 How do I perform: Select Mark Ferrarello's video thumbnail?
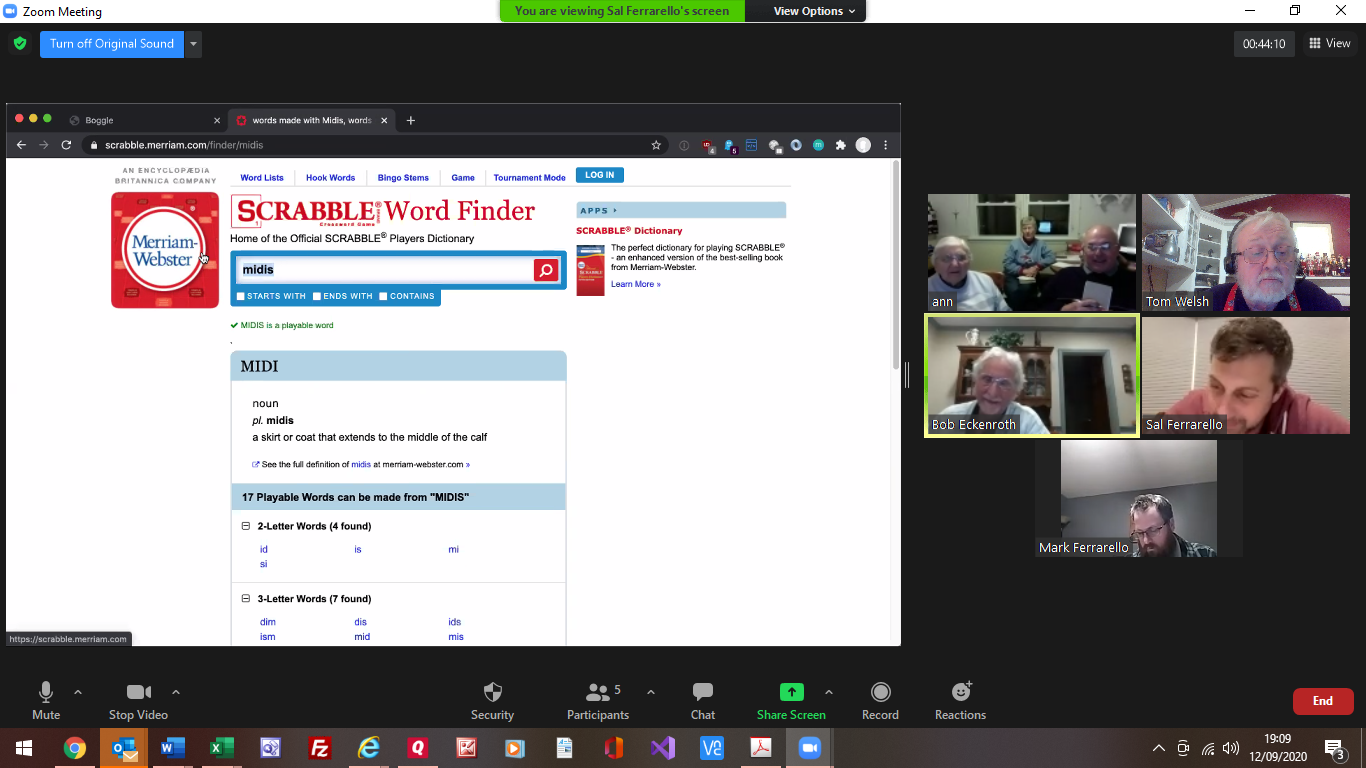pos(1139,498)
